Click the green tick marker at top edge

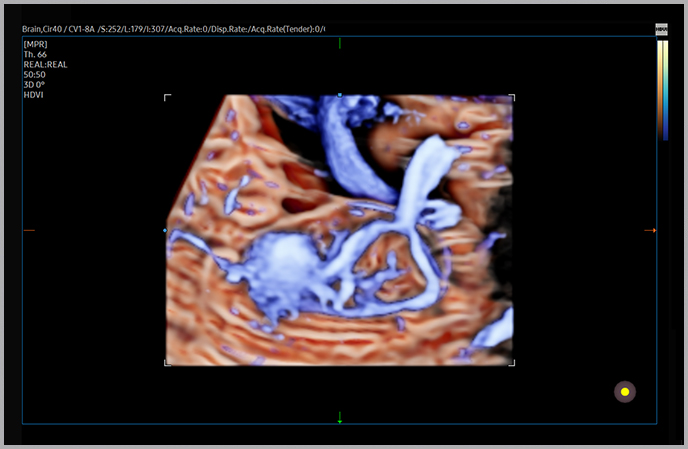coord(340,44)
